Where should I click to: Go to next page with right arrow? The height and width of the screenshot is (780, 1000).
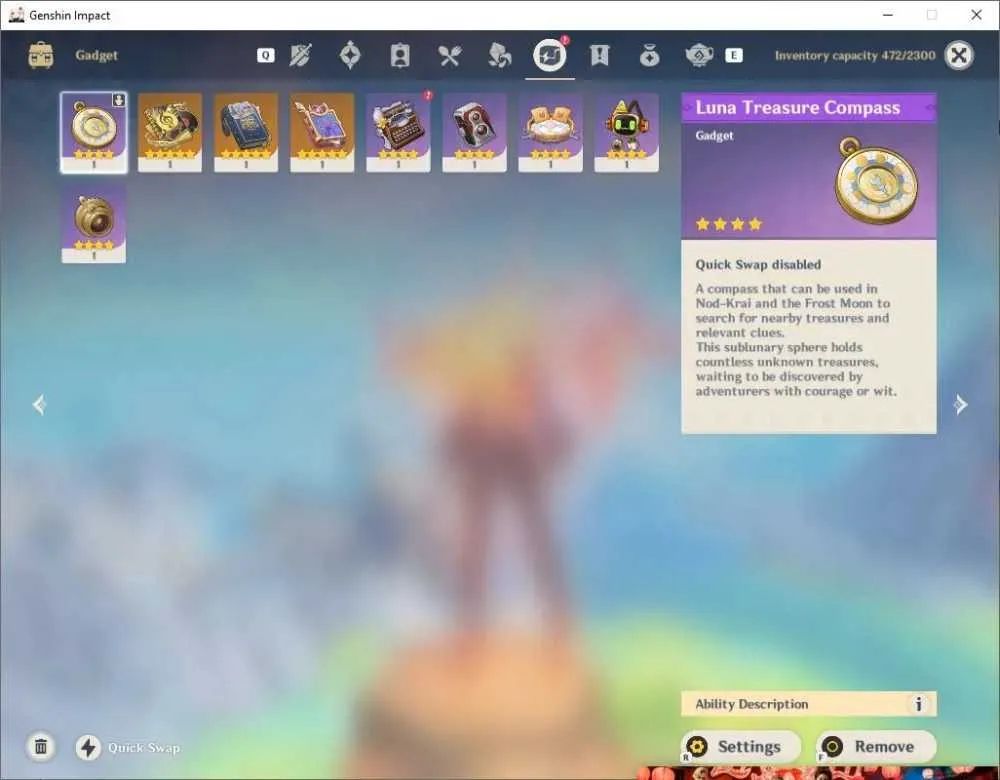[960, 404]
